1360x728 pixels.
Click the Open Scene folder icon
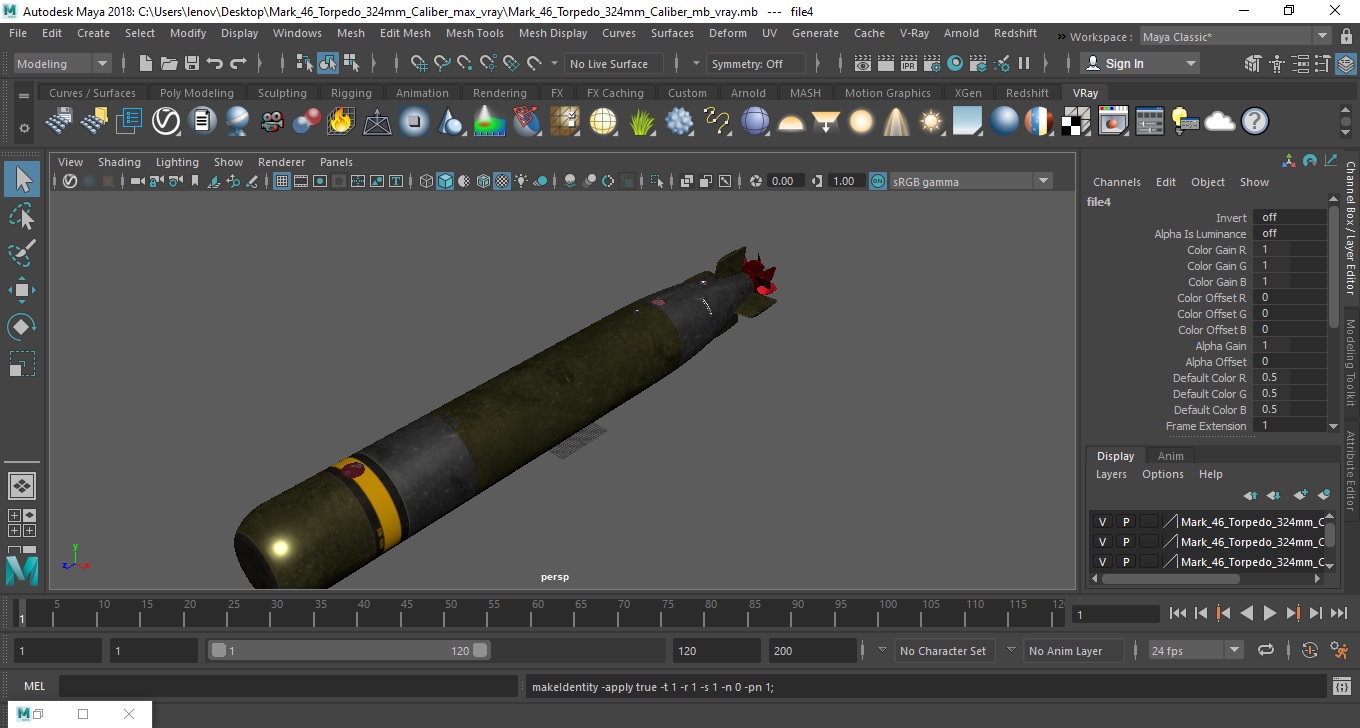(168, 63)
